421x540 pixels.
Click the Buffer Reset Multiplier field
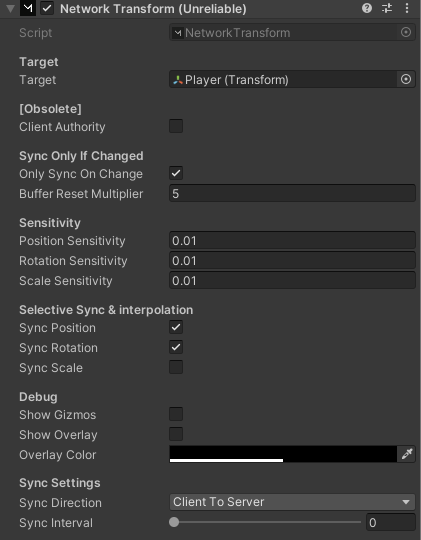coord(292,193)
